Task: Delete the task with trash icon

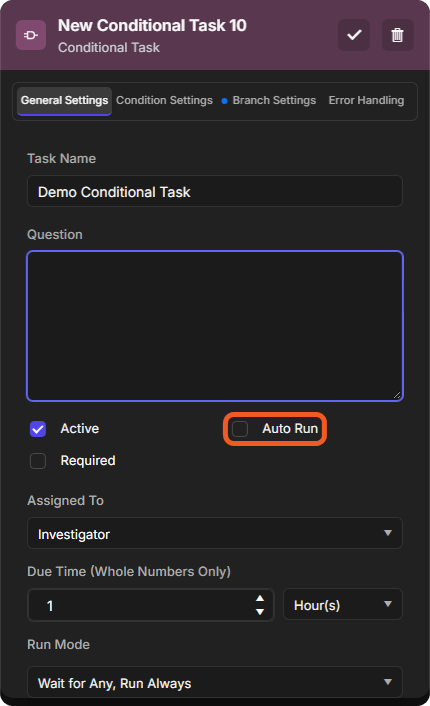Action: pyautogui.click(x=397, y=35)
